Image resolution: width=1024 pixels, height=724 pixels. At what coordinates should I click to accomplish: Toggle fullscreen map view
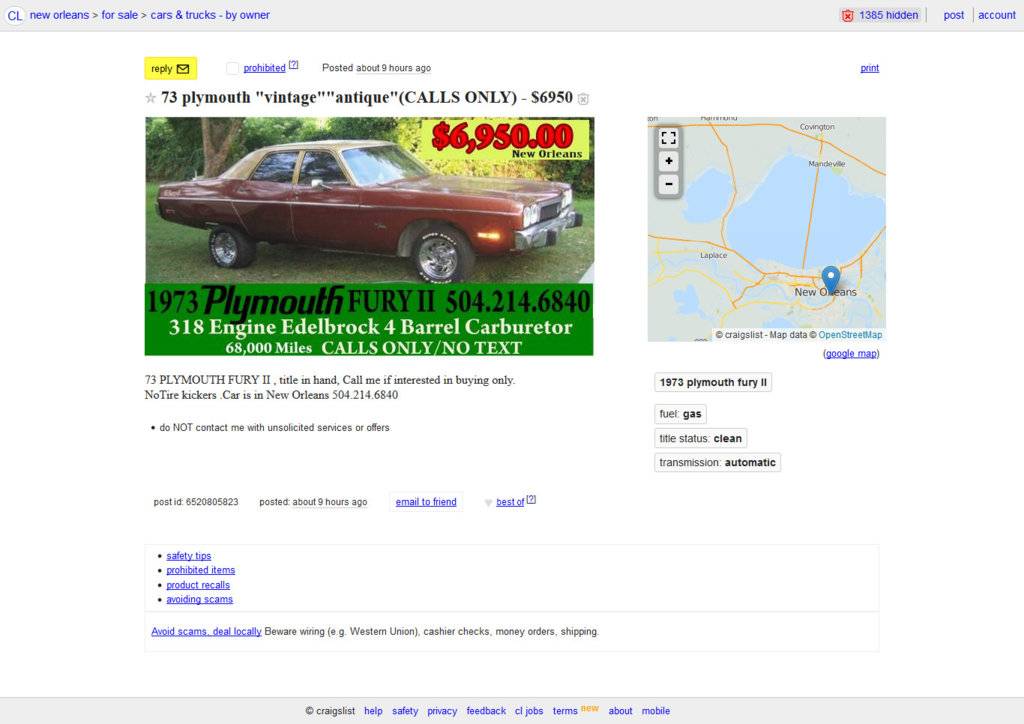tap(668, 138)
